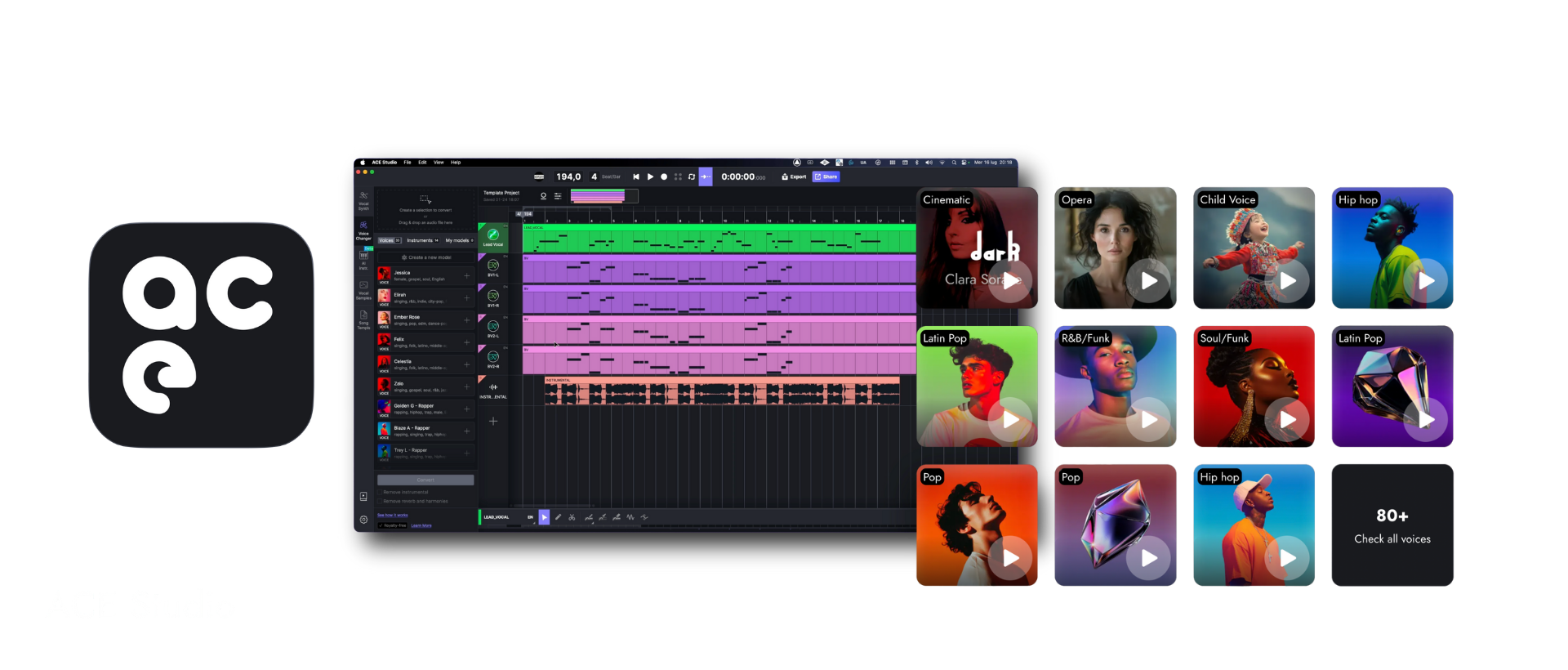Open the Edit menu
This screenshot has width=1568, height=670.
coord(422,163)
